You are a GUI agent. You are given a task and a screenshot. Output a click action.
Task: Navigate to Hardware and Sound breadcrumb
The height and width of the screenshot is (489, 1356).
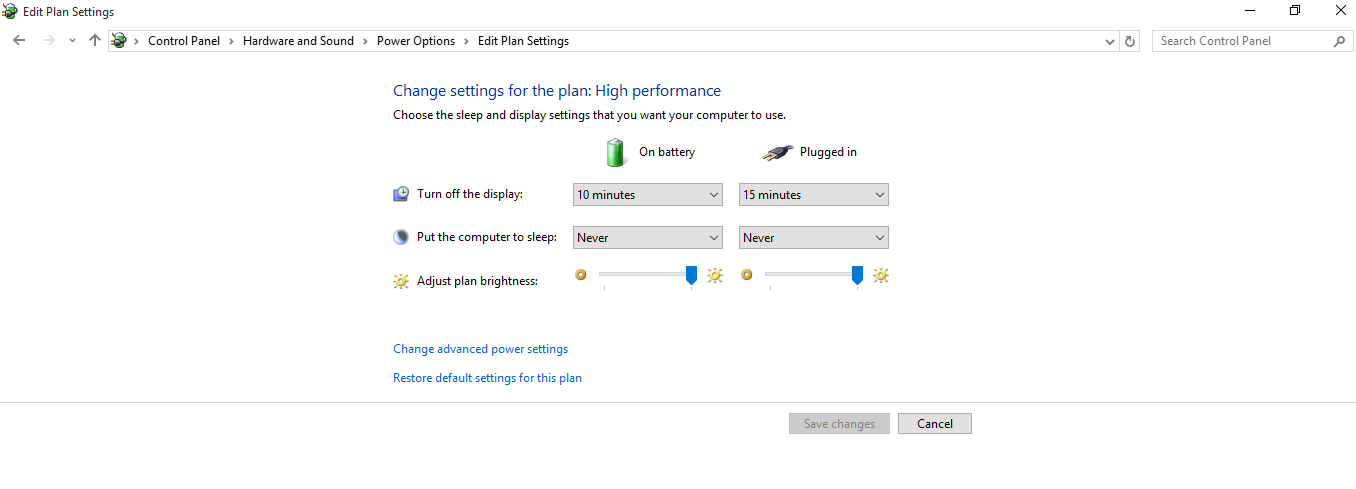[x=298, y=41]
